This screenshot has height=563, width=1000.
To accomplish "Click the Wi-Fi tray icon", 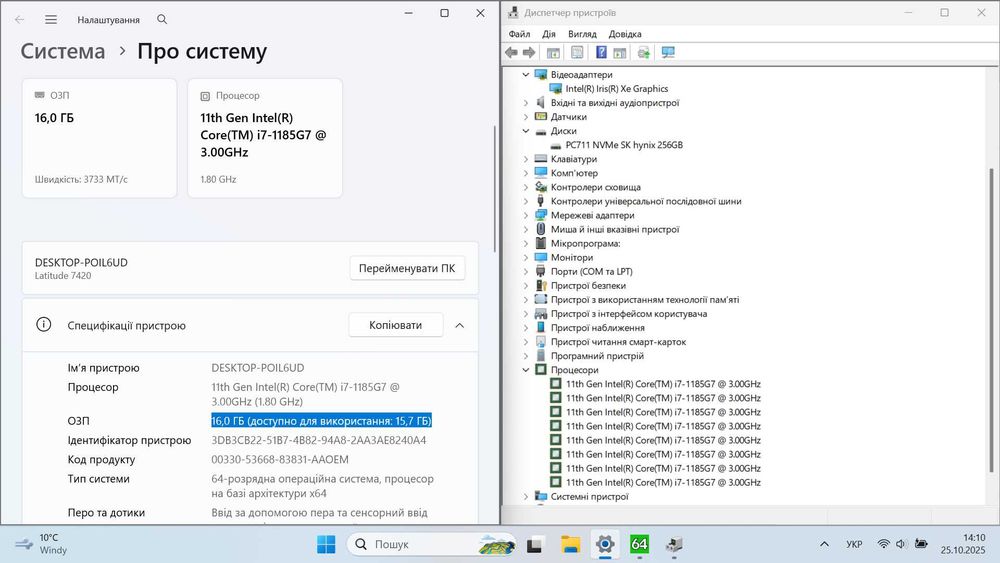I will pos(883,544).
